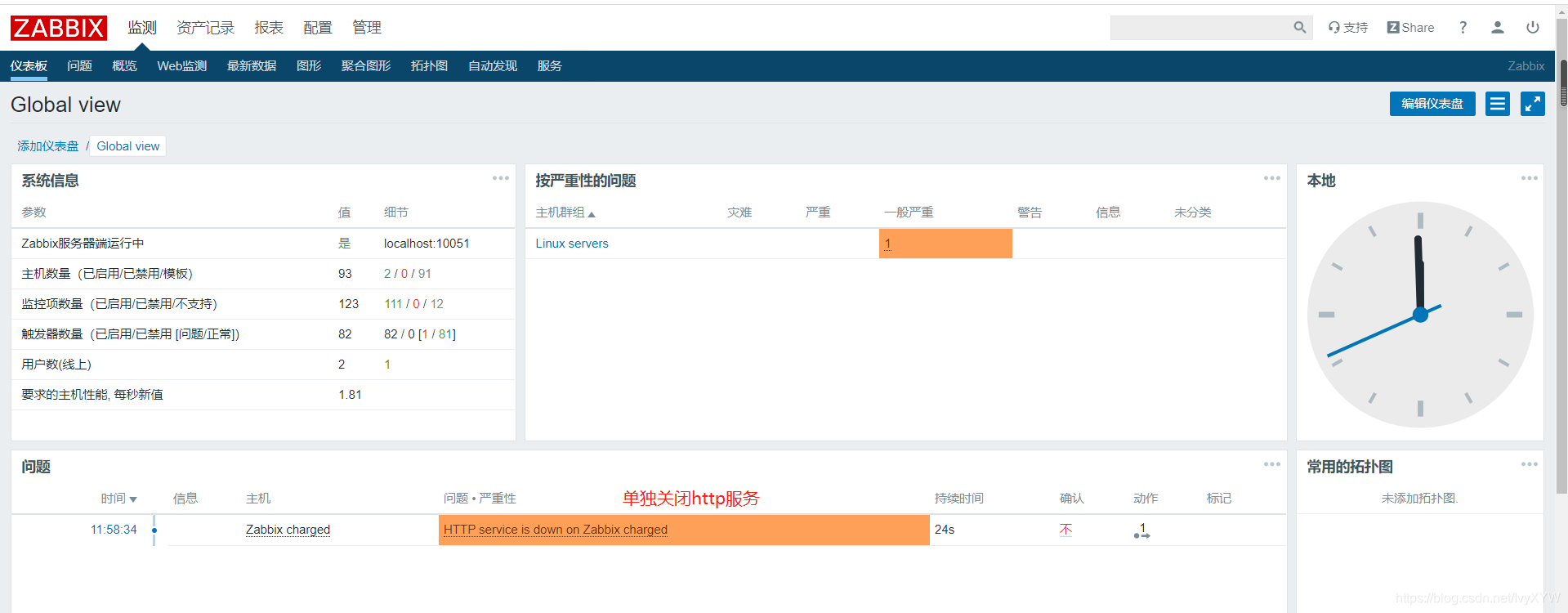Click the 未添加拓扑图 message
1568x613 pixels.
click(1419, 499)
